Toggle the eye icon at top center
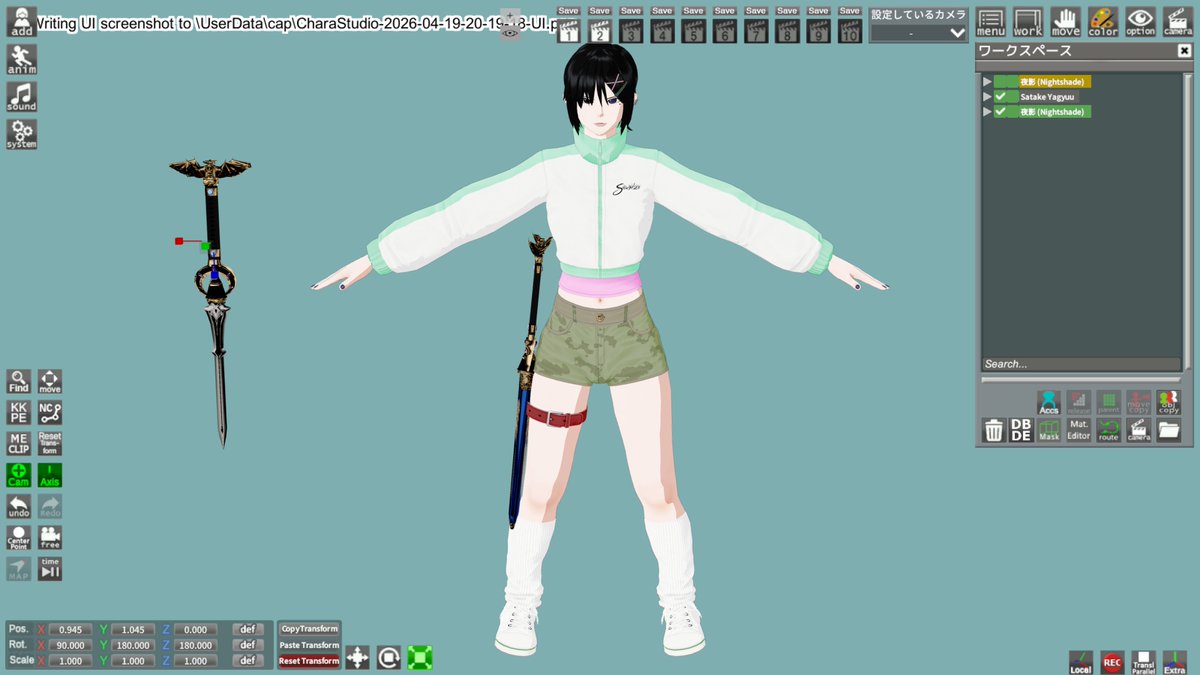Viewport: 1200px width, 675px height. pyautogui.click(x=511, y=32)
